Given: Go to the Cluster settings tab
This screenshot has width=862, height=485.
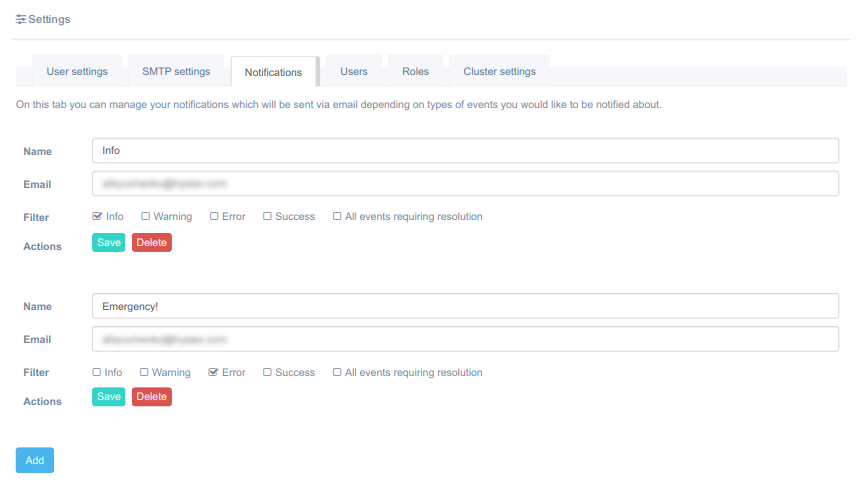Looking at the screenshot, I should (x=499, y=72).
